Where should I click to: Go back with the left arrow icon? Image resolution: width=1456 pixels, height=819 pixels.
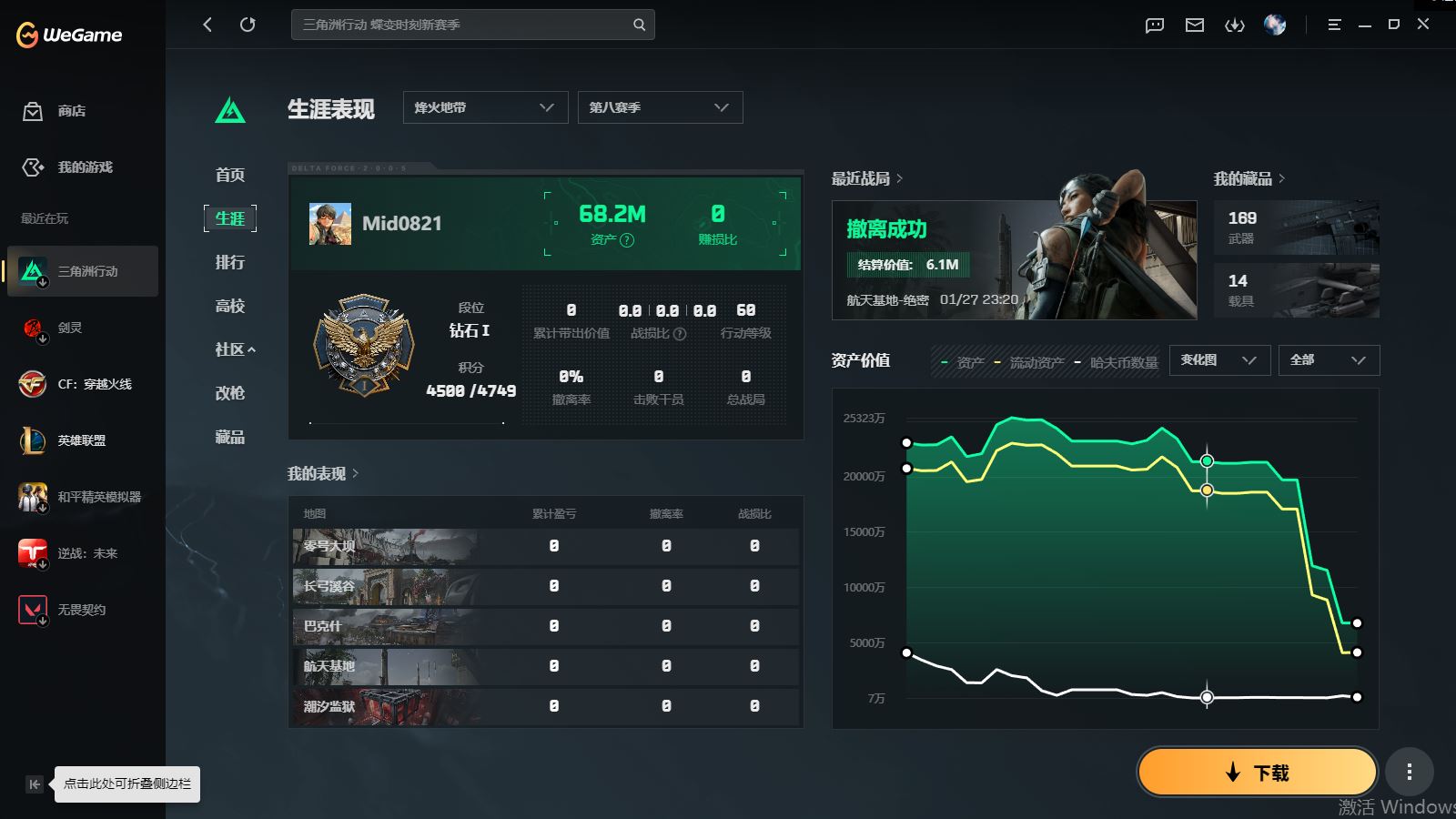pos(207,25)
